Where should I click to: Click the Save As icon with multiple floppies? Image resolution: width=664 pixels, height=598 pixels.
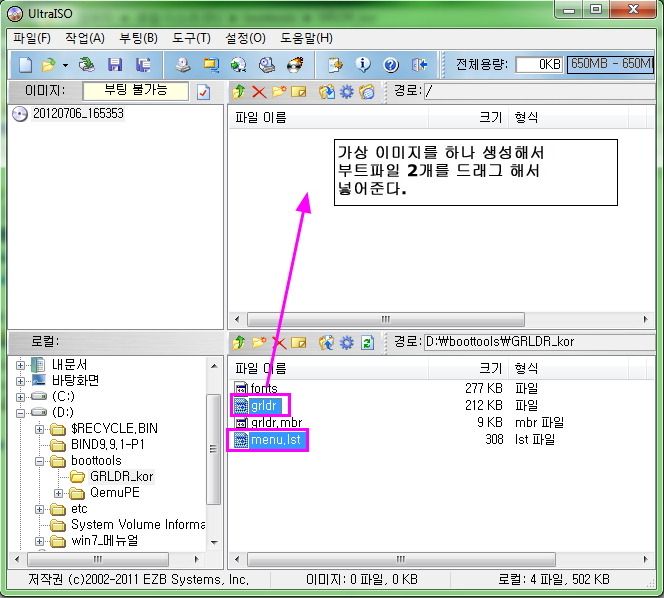pyautogui.click(x=143, y=65)
